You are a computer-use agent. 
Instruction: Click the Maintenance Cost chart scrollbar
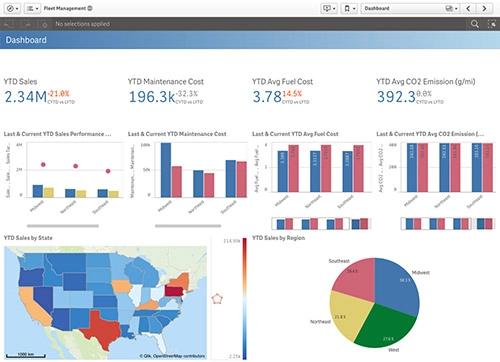(188, 226)
